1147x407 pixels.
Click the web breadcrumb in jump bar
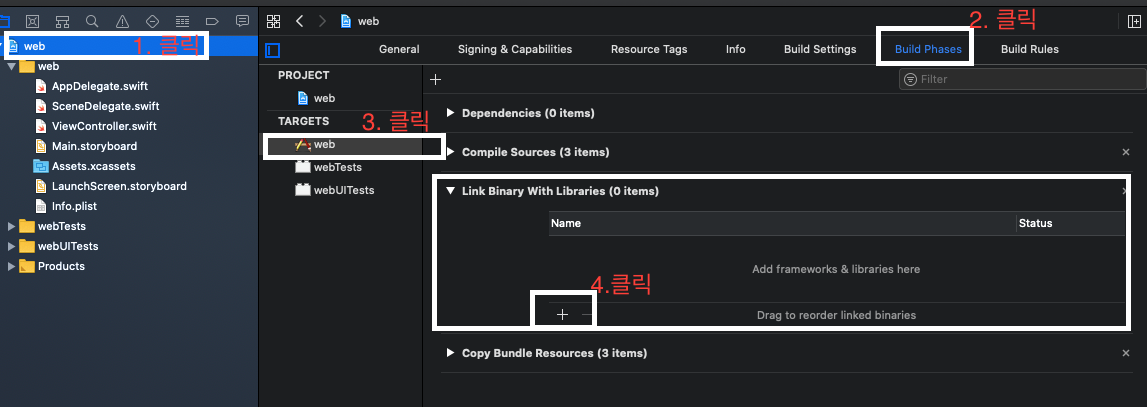(360, 21)
